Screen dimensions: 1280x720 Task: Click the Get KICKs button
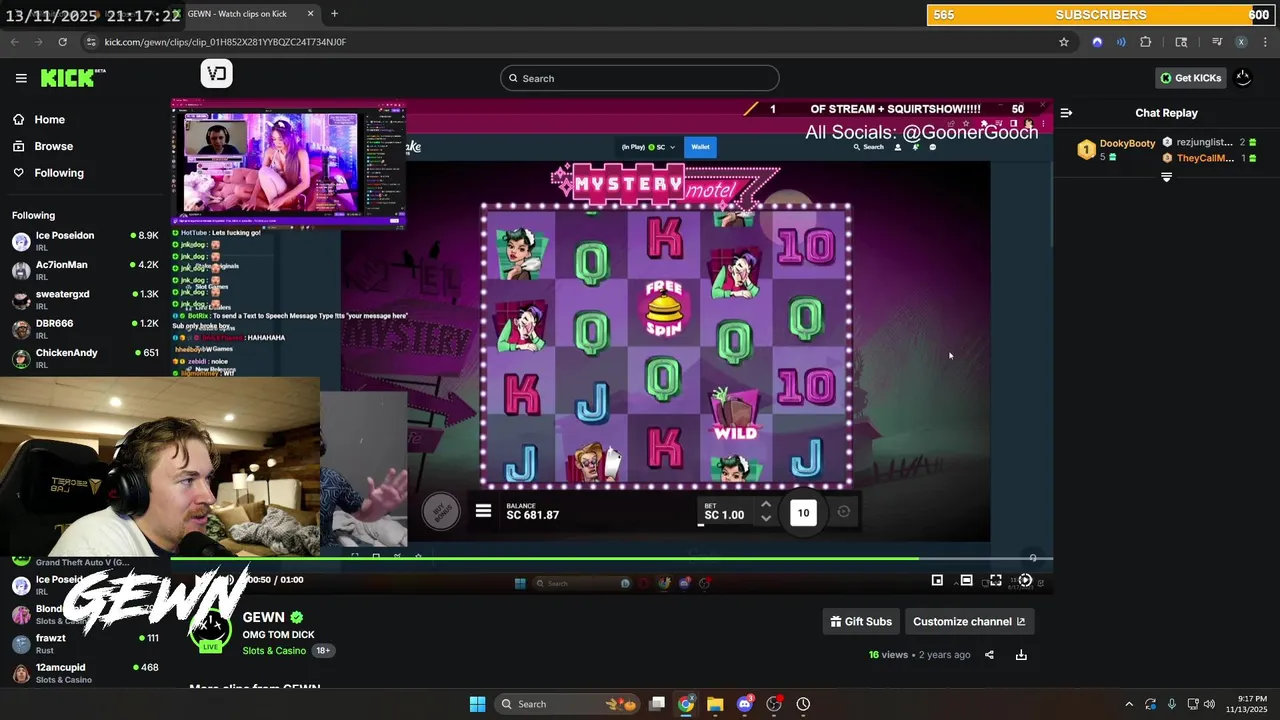pyautogui.click(x=1190, y=78)
